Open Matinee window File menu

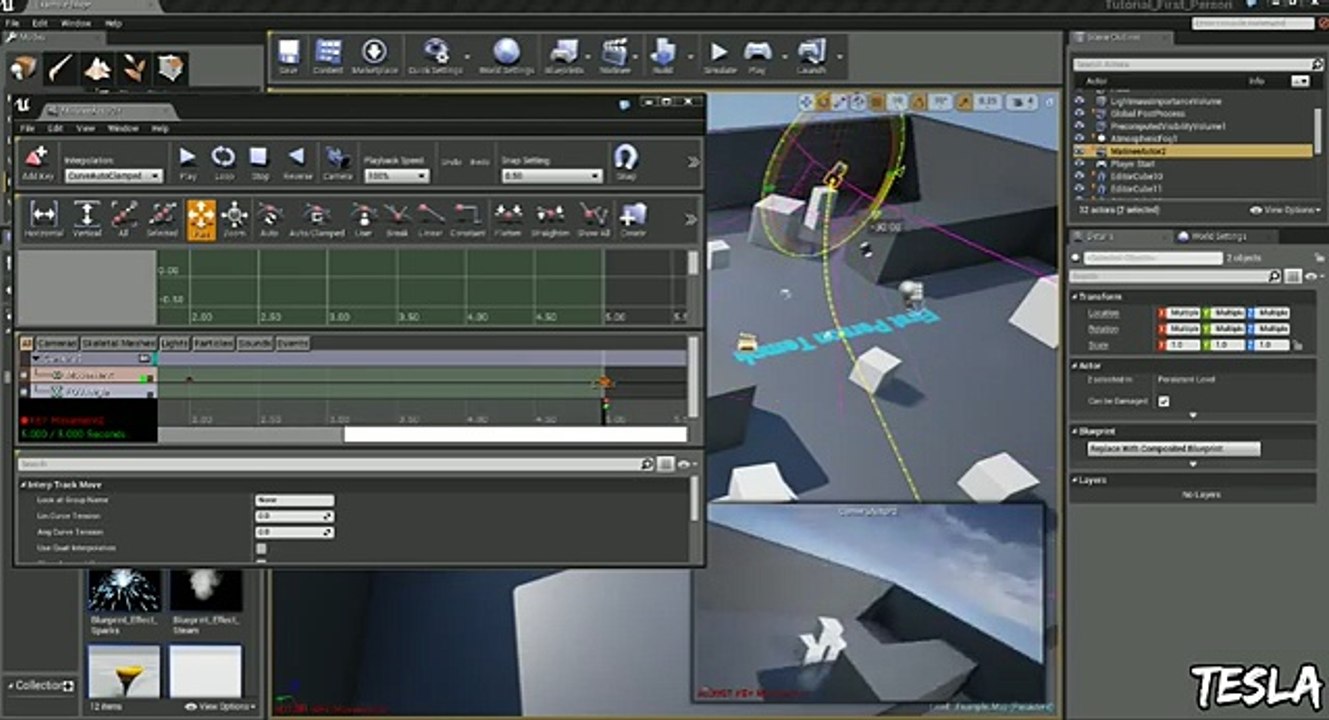tap(28, 128)
